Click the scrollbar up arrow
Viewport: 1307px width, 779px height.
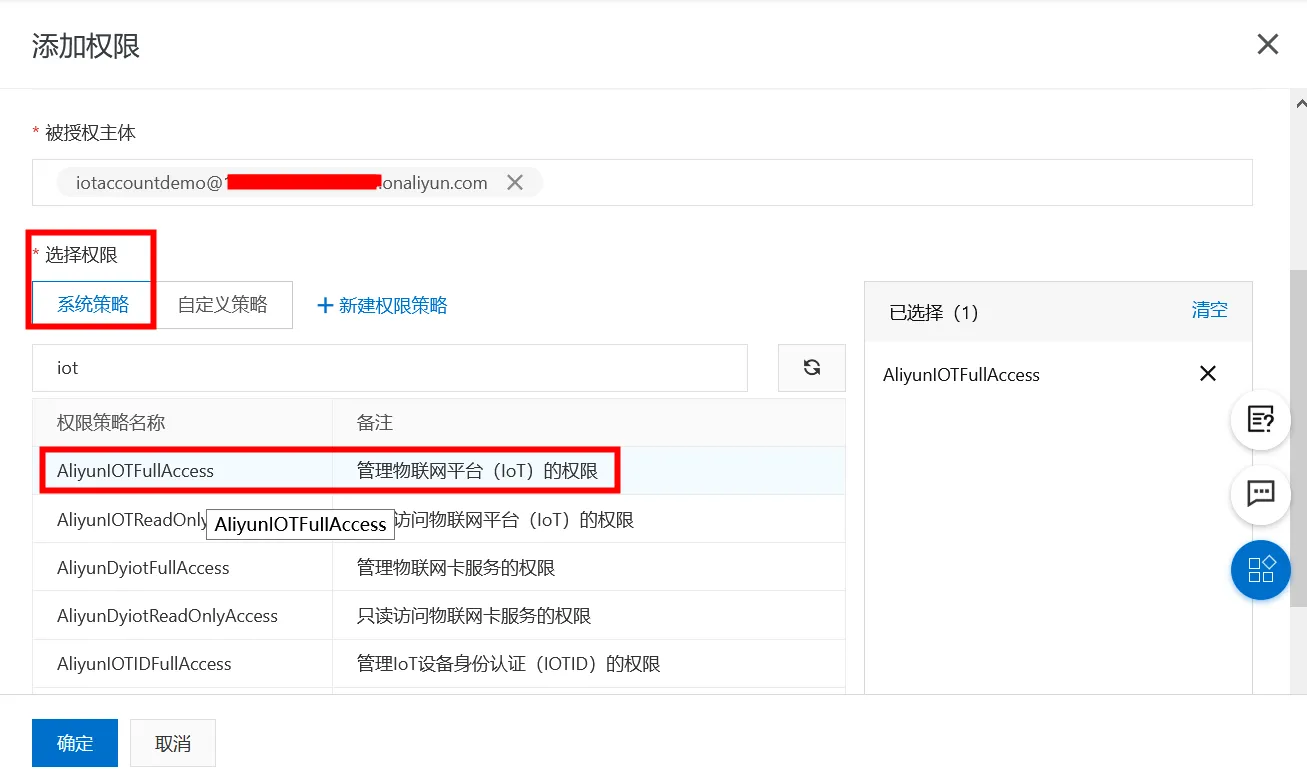[1299, 102]
